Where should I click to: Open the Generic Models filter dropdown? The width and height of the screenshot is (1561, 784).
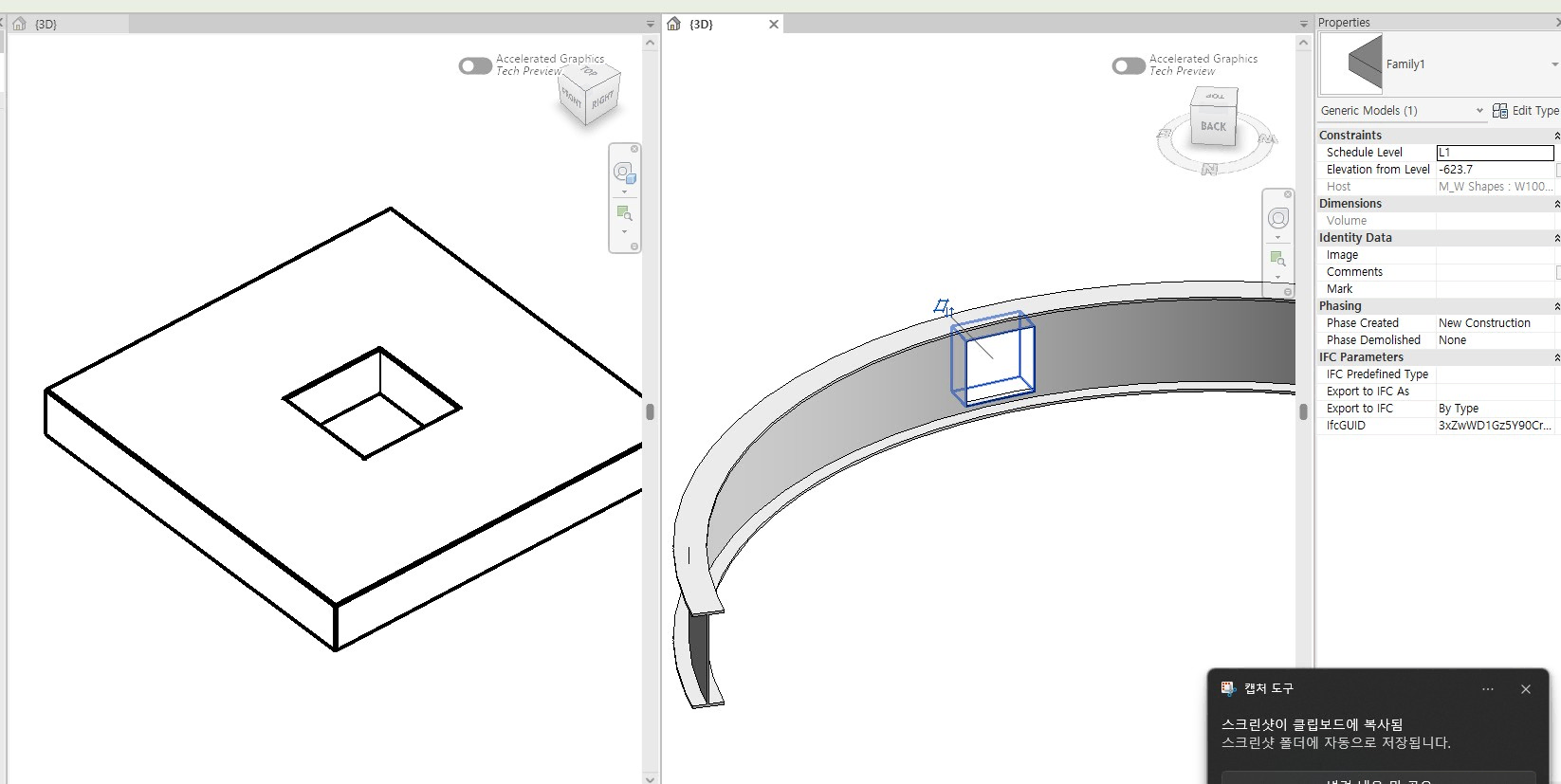(x=1478, y=111)
